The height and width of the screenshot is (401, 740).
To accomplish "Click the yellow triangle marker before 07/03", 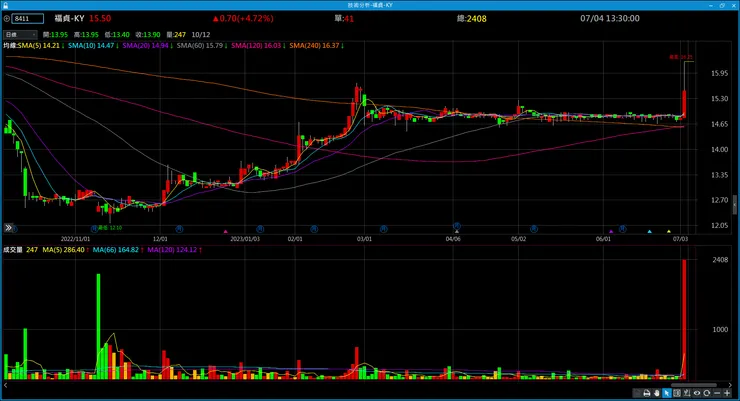I will click(x=669, y=232).
